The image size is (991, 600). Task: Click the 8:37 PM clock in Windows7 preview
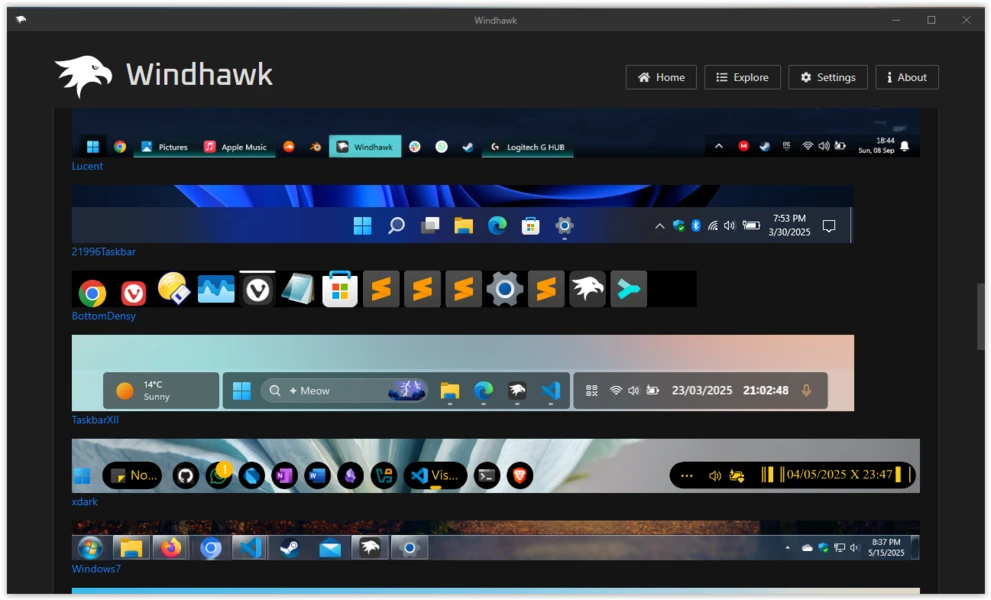886,548
